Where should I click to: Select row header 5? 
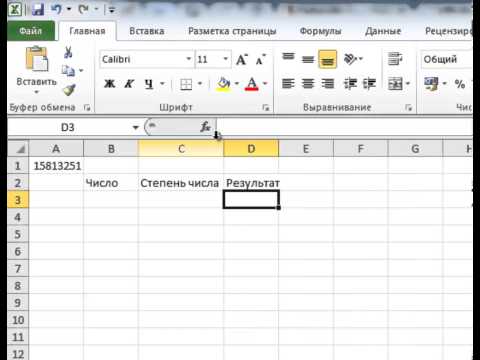point(18,234)
